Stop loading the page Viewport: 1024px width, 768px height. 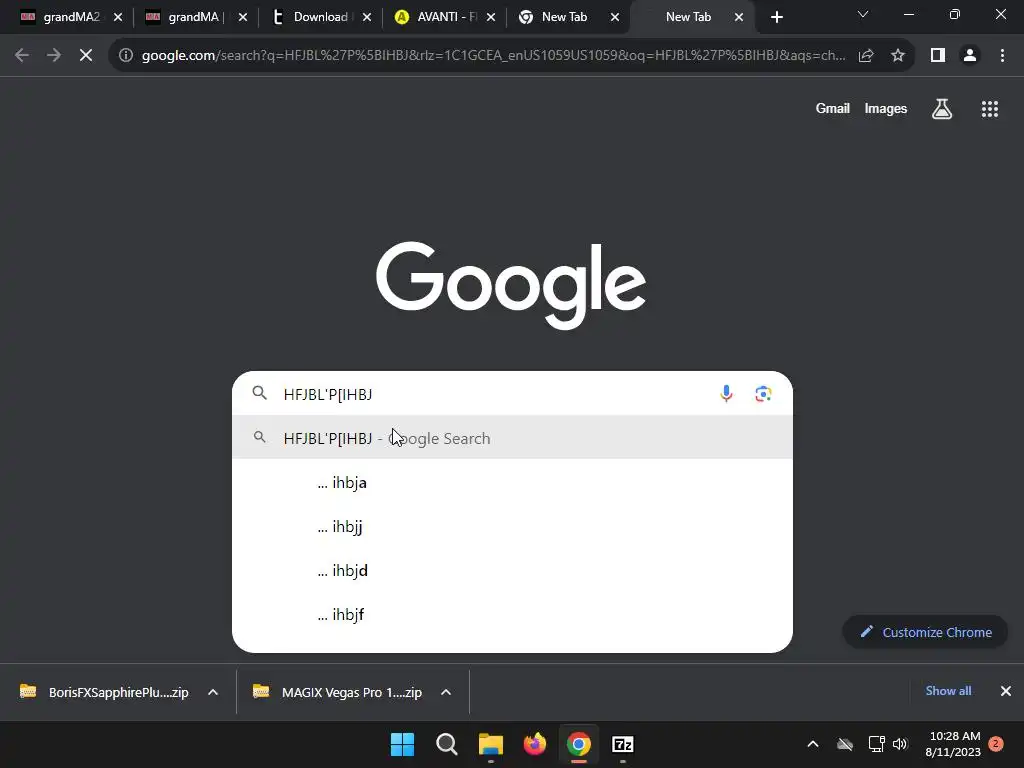(x=86, y=56)
